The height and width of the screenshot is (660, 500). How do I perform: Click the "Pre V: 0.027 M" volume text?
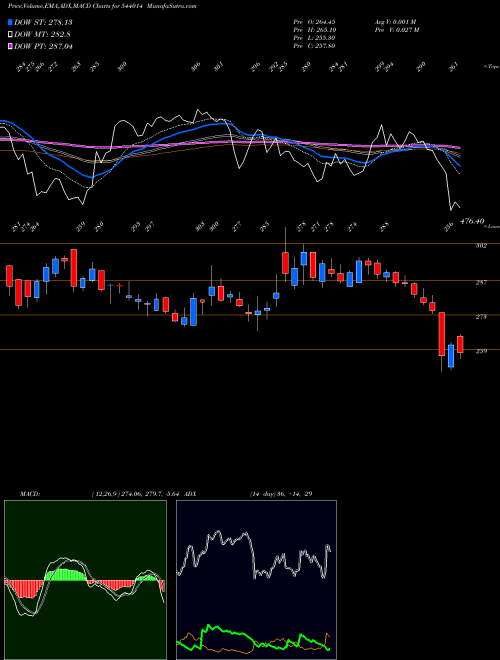coord(396,29)
